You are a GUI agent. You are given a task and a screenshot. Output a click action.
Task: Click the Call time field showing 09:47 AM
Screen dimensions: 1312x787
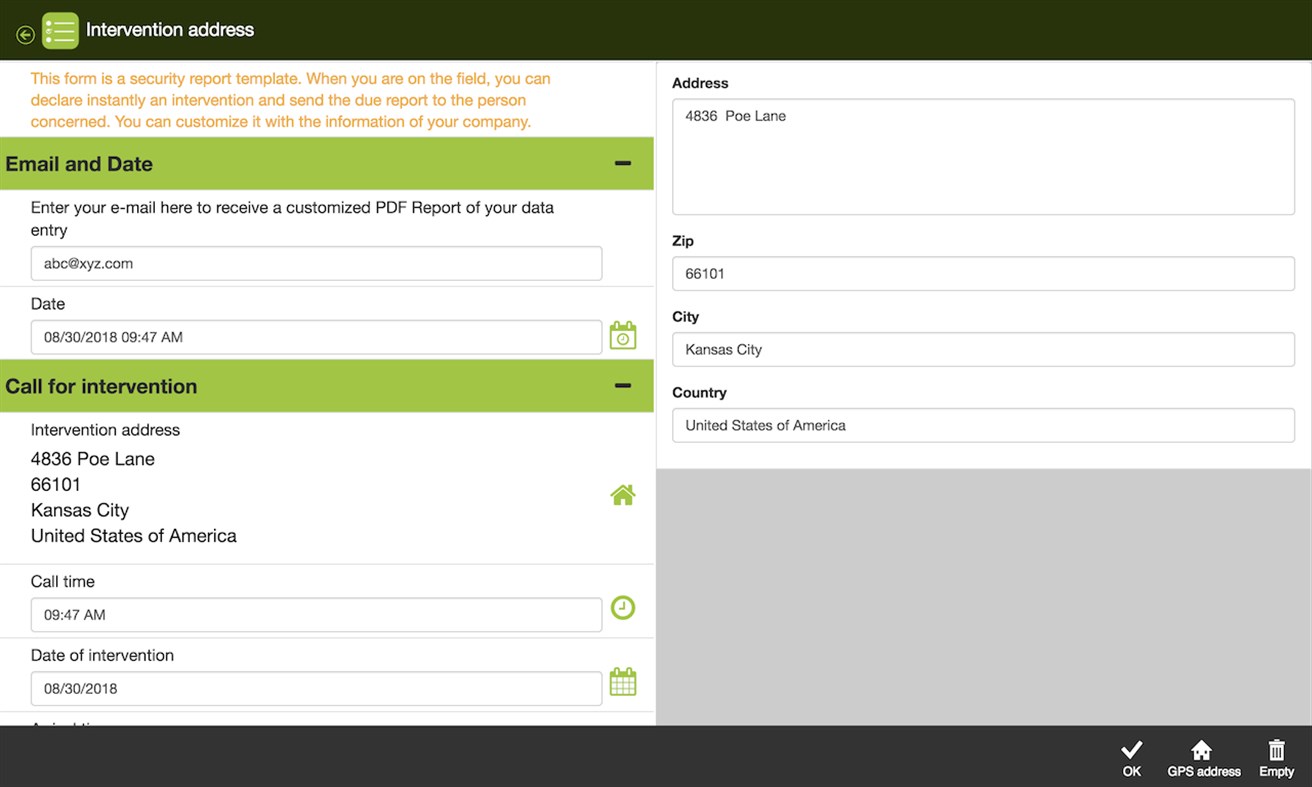(316, 614)
